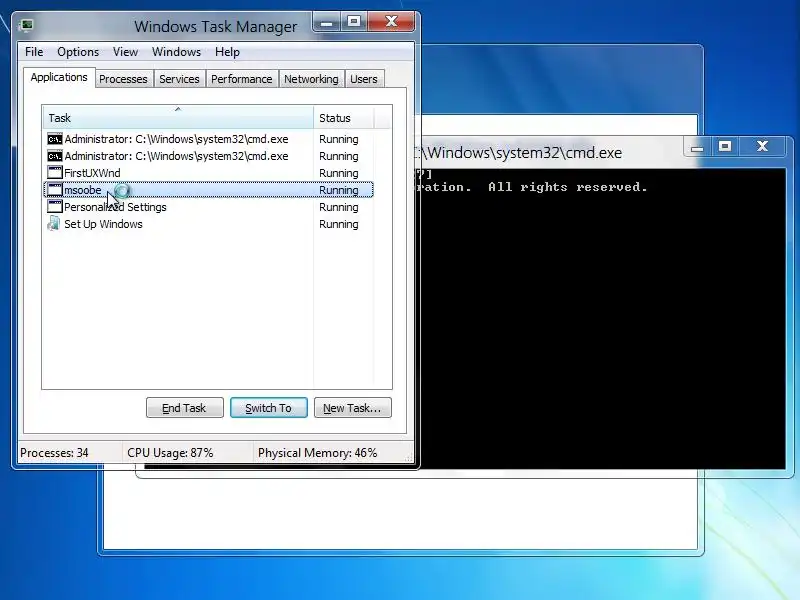
Task: Sort by the Status column header
Action: click(x=344, y=118)
